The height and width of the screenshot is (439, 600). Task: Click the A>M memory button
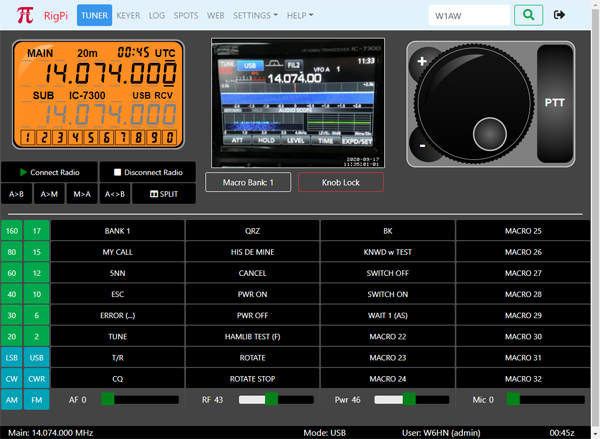(x=49, y=194)
